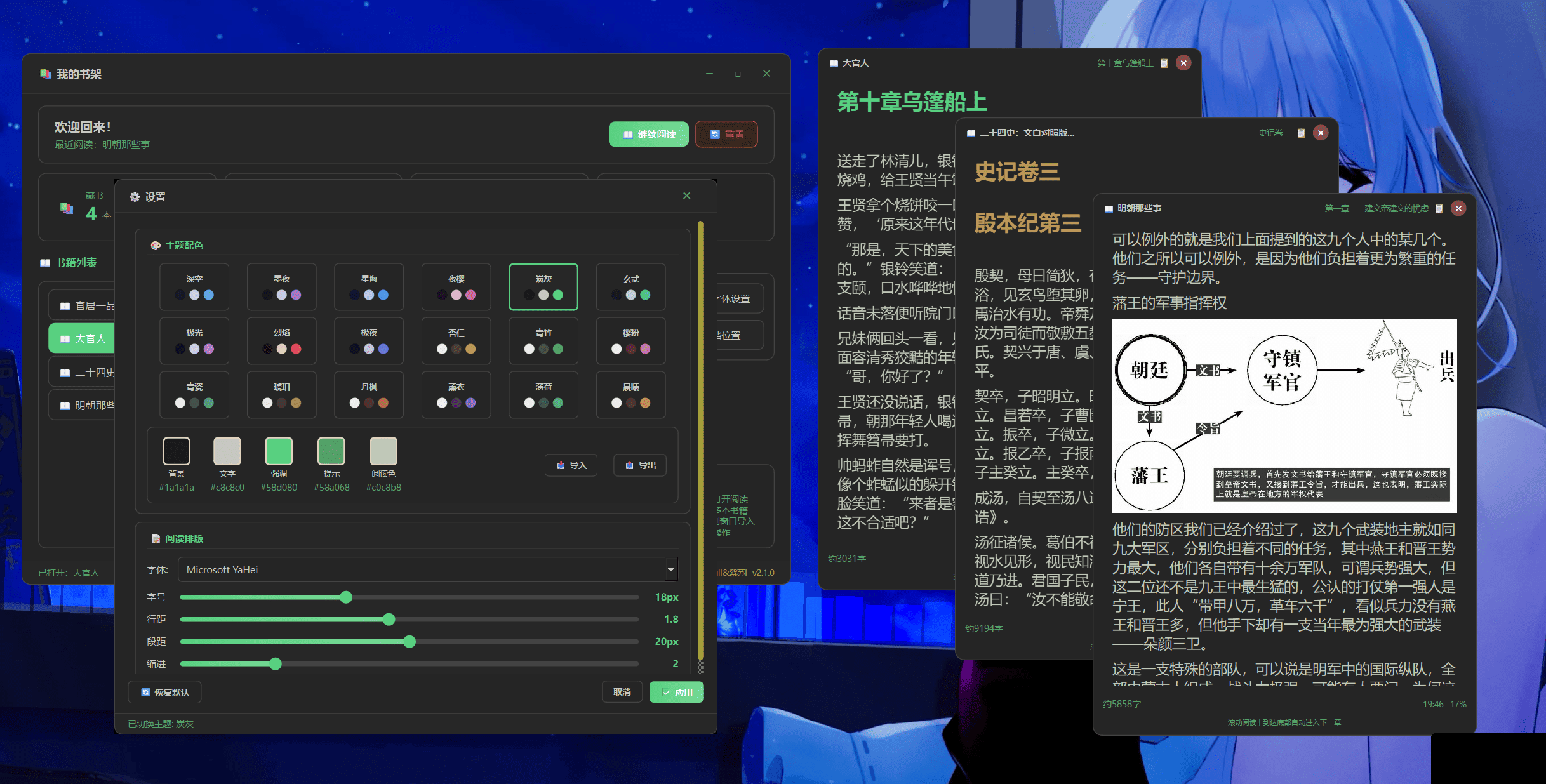Click the 我的书架 bookshelf app icon
The height and width of the screenshot is (784, 1546).
point(46,74)
